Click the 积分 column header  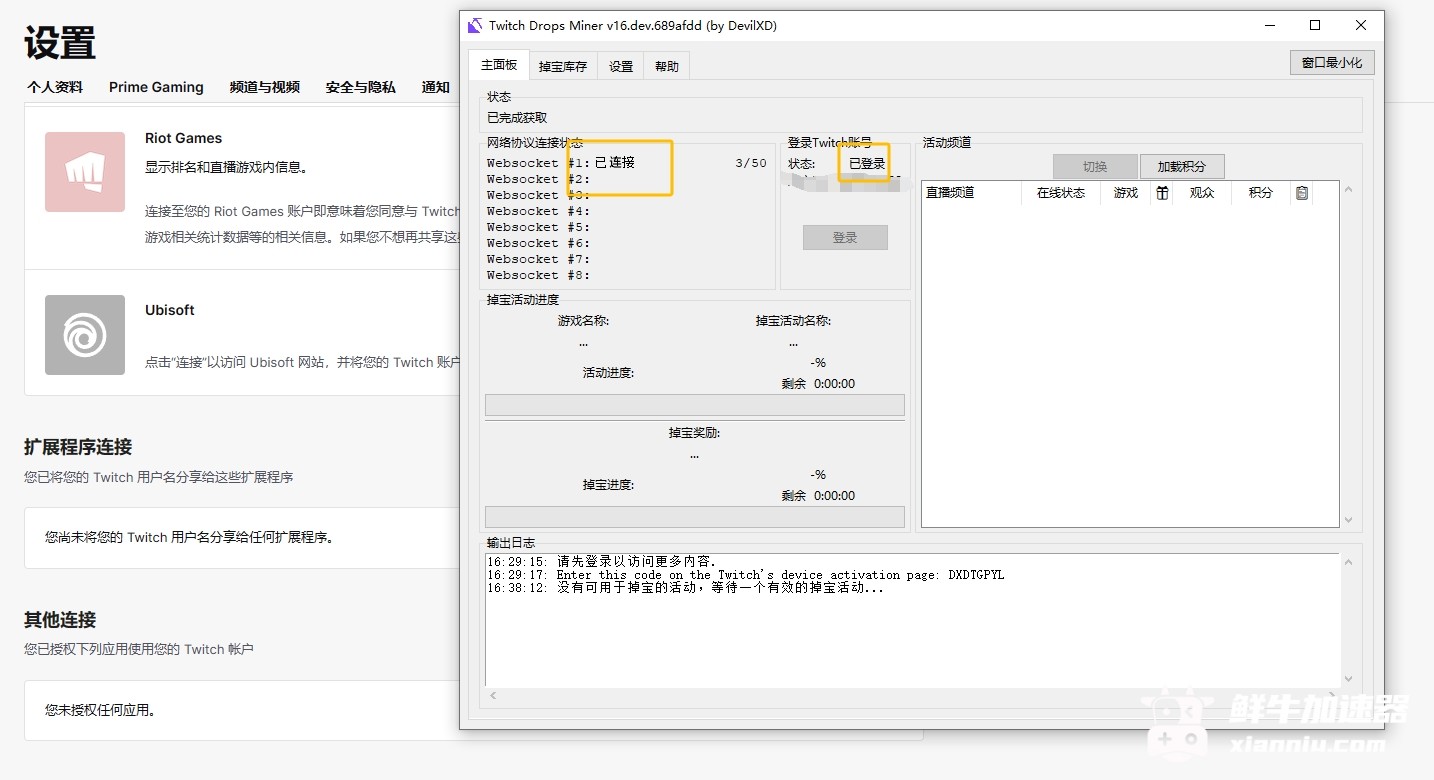click(x=1261, y=193)
